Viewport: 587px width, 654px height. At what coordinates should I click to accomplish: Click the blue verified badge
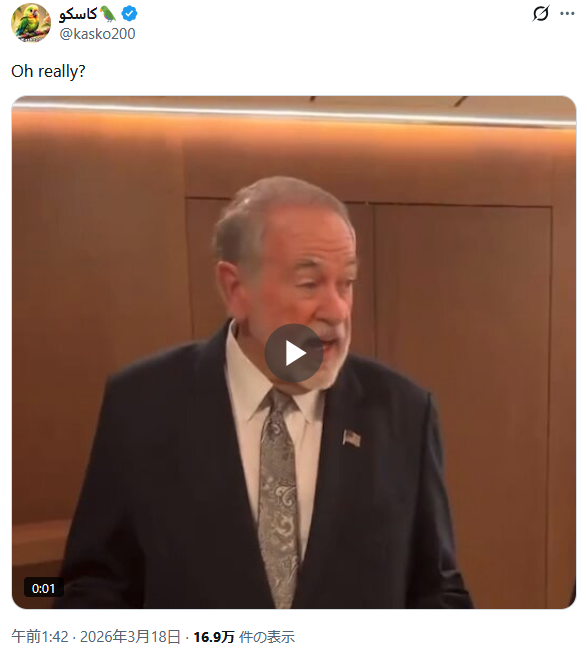[x=129, y=14]
